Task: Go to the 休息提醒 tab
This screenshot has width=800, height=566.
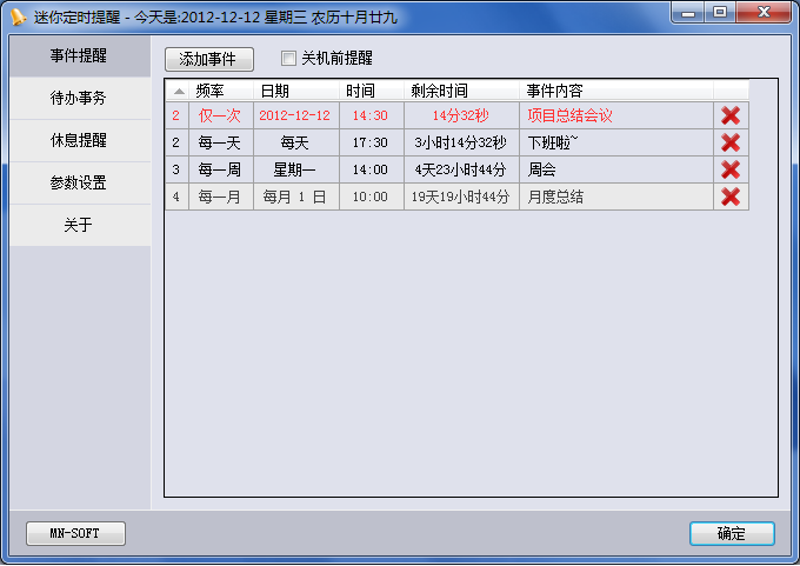Action: 79,140
